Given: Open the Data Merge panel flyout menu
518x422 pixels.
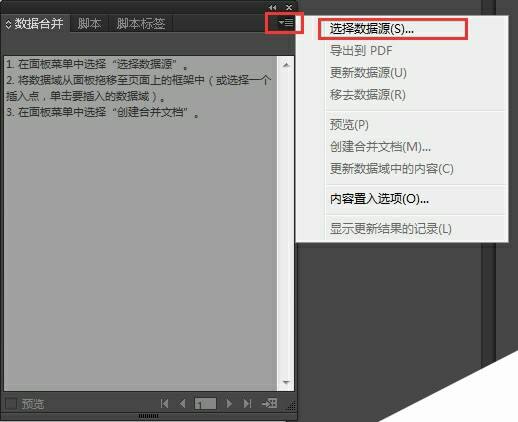Looking at the screenshot, I should pos(286,23).
